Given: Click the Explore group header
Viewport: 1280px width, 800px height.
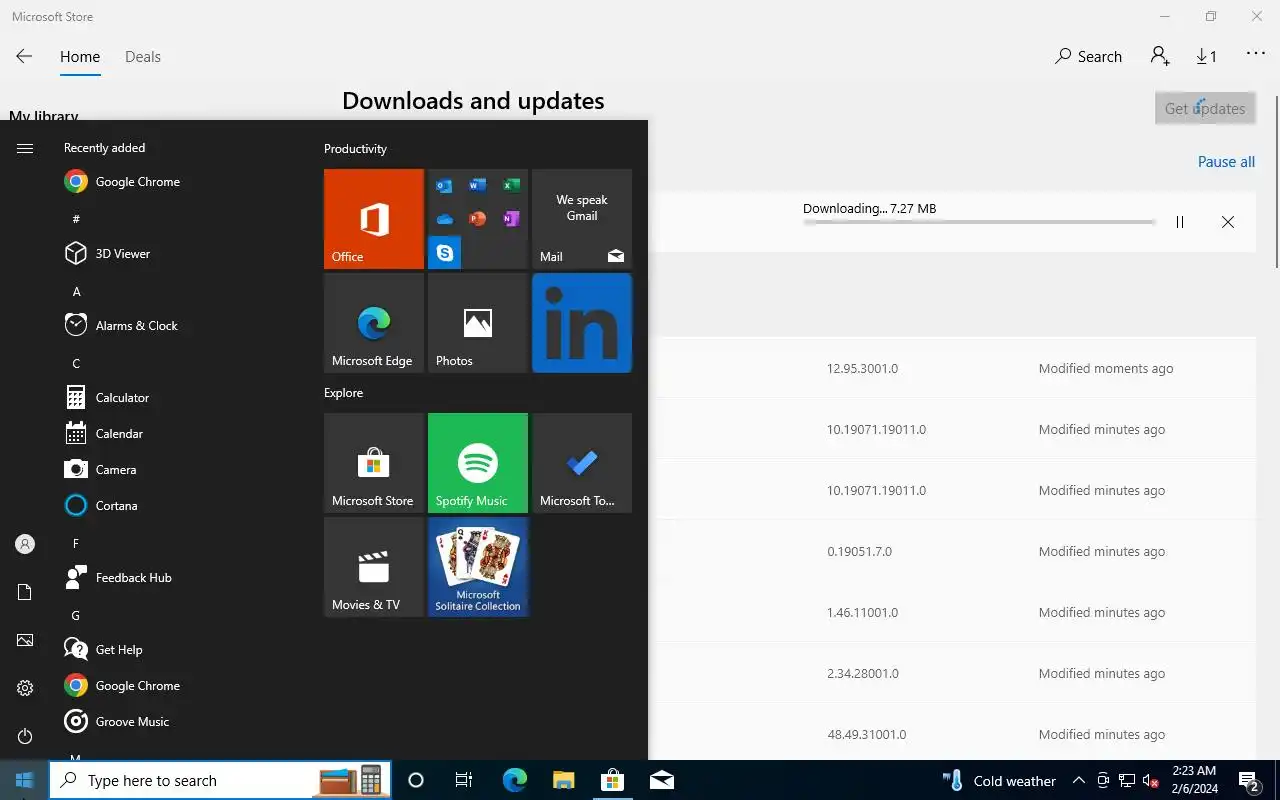Looking at the screenshot, I should [x=343, y=393].
